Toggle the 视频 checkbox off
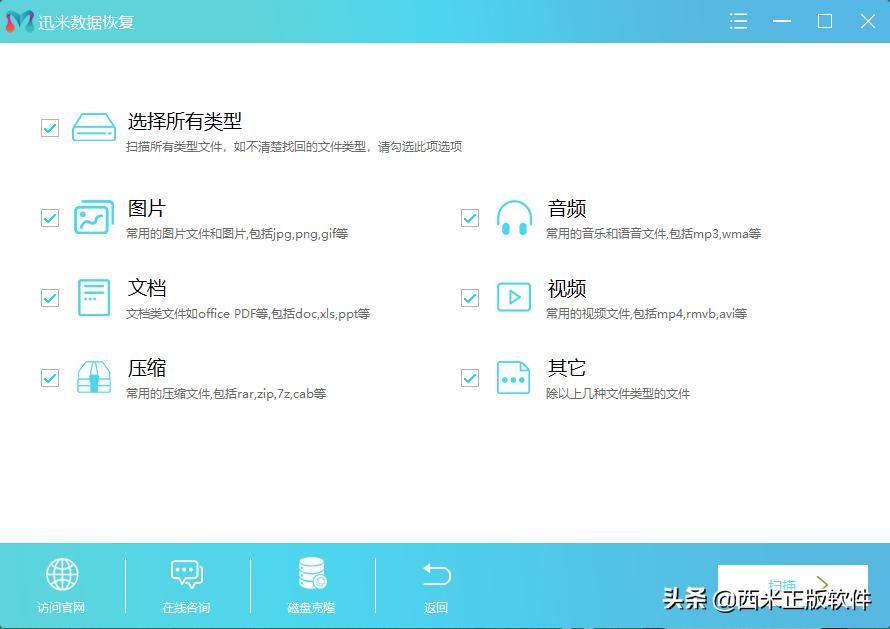Viewport: 890px width, 629px height. tap(469, 297)
